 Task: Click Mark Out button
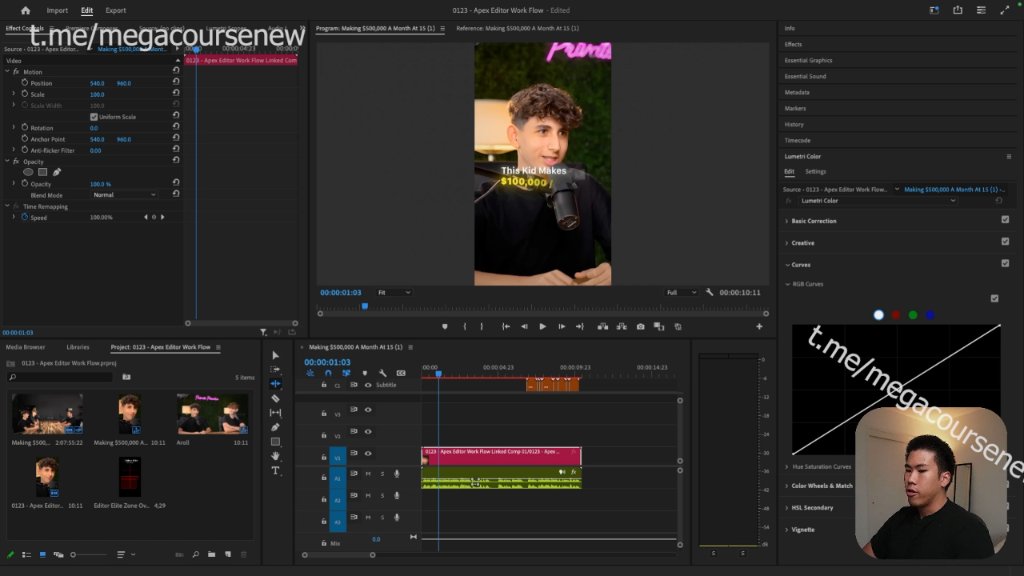(x=482, y=327)
